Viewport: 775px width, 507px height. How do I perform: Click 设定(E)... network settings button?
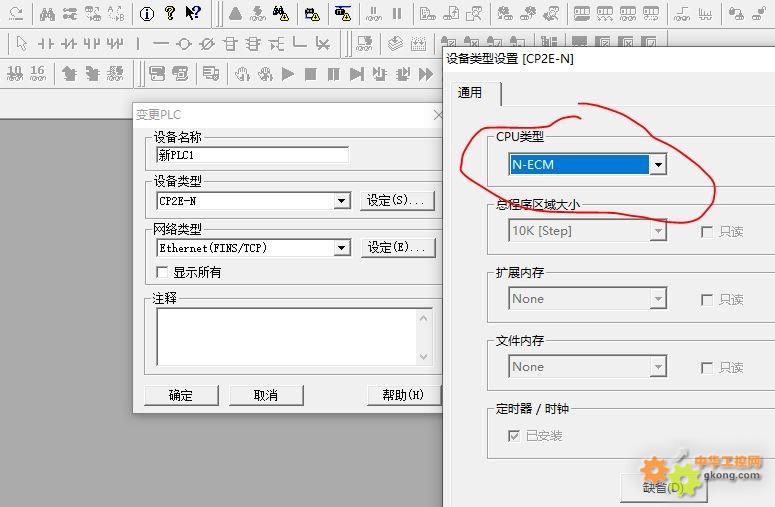(x=397, y=248)
